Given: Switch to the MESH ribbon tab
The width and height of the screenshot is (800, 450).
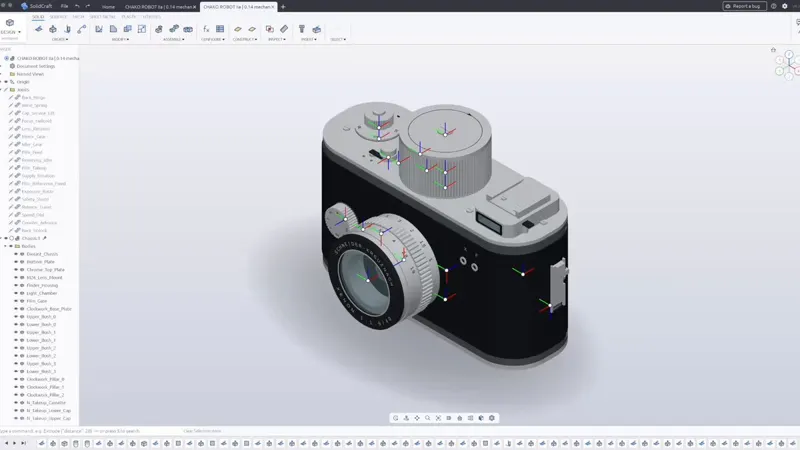Looking at the screenshot, I should [x=78, y=17].
